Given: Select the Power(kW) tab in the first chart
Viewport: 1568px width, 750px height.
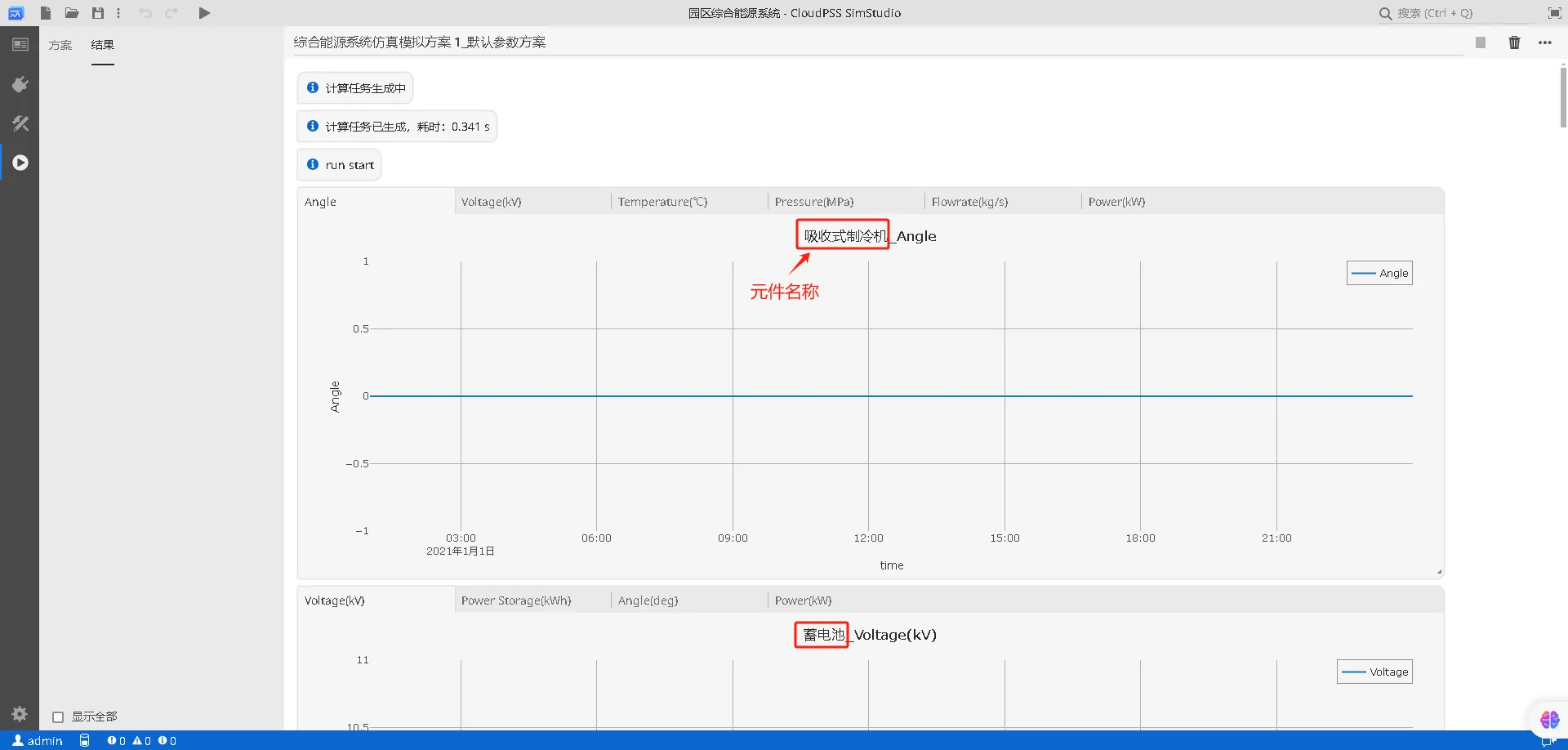Looking at the screenshot, I should (x=1160, y=202).
